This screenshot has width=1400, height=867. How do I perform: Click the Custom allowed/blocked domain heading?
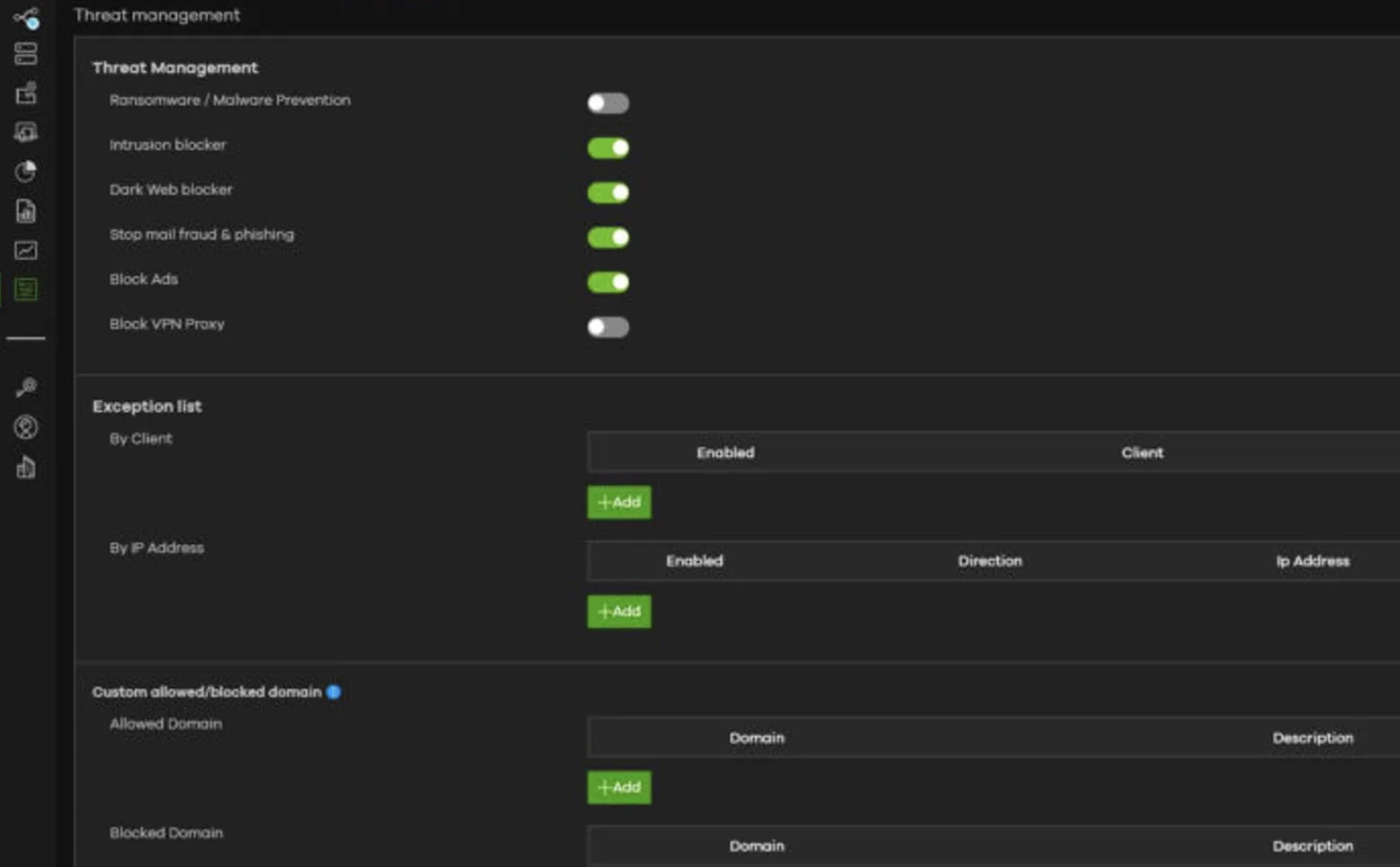(207, 692)
